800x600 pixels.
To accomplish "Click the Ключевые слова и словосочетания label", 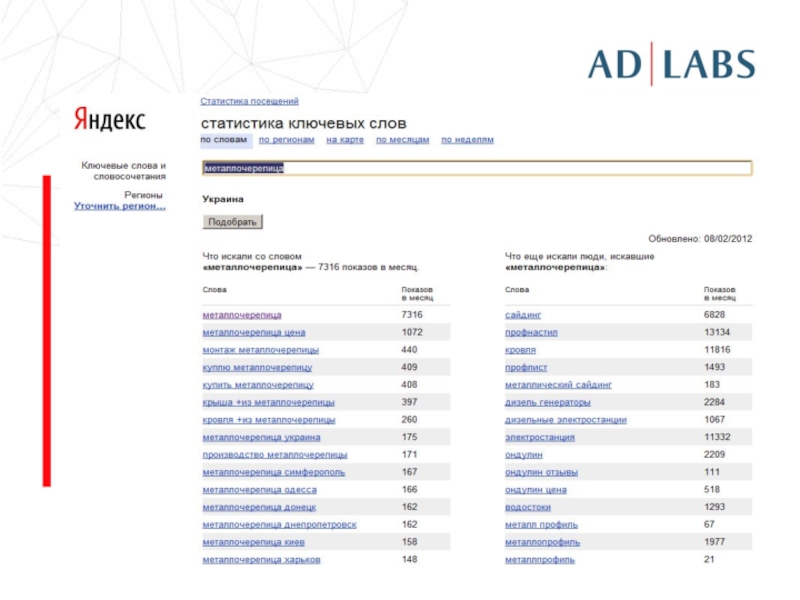I will tap(123, 171).
